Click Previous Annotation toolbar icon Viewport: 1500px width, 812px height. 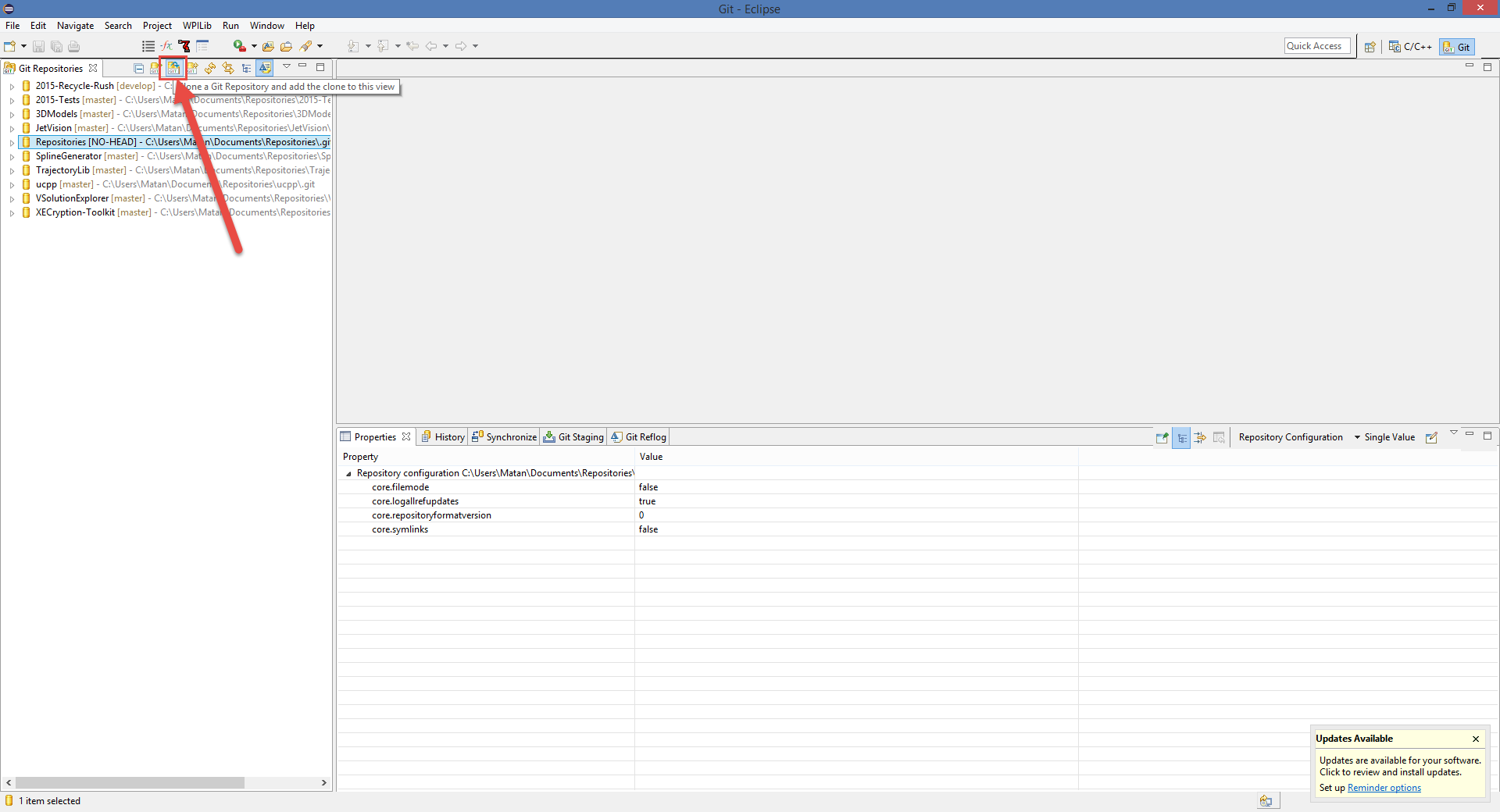[383, 46]
